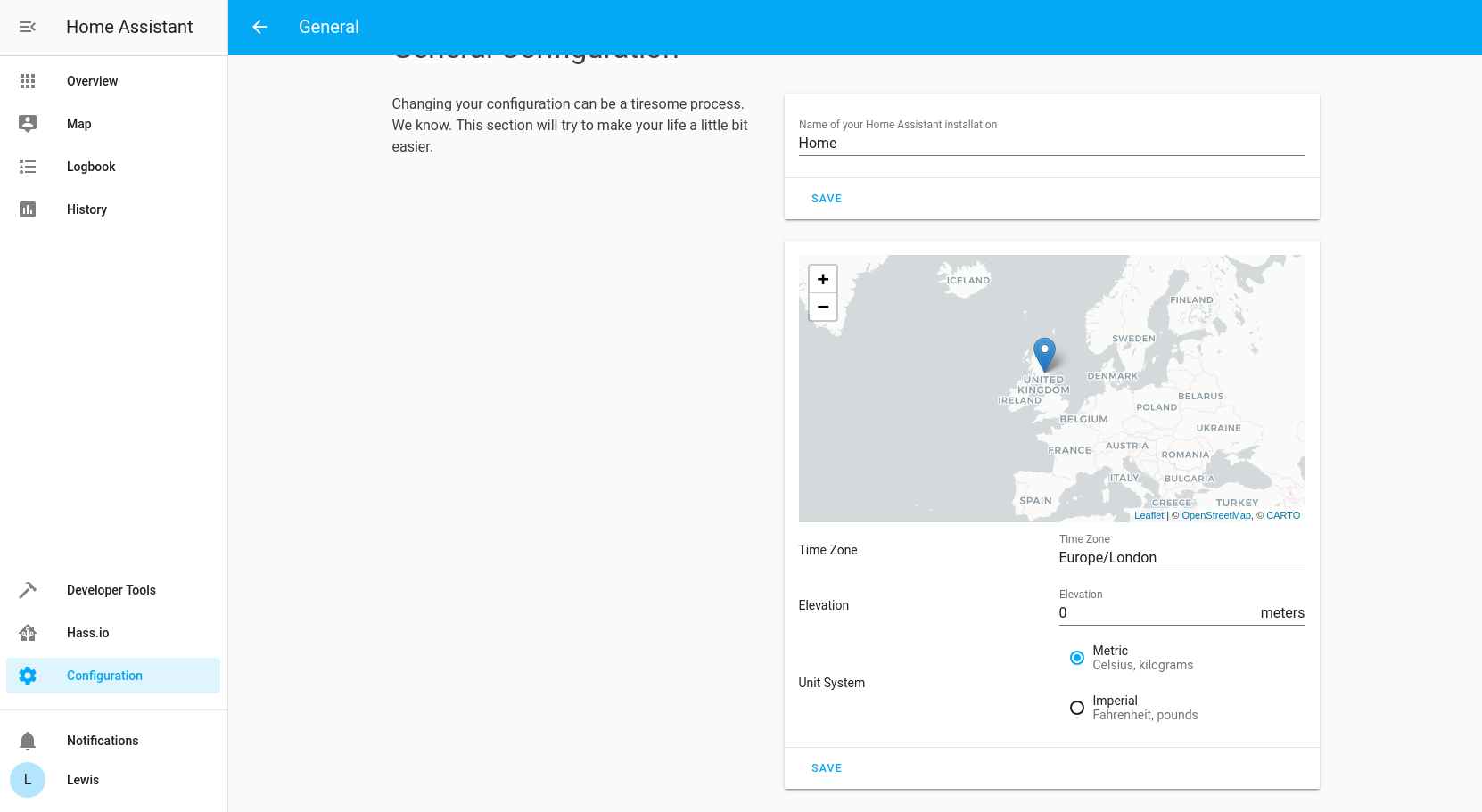This screenshot has height=812, width=1482.
Task: Click the Configuration gear icon
Action: pos(28,676)
